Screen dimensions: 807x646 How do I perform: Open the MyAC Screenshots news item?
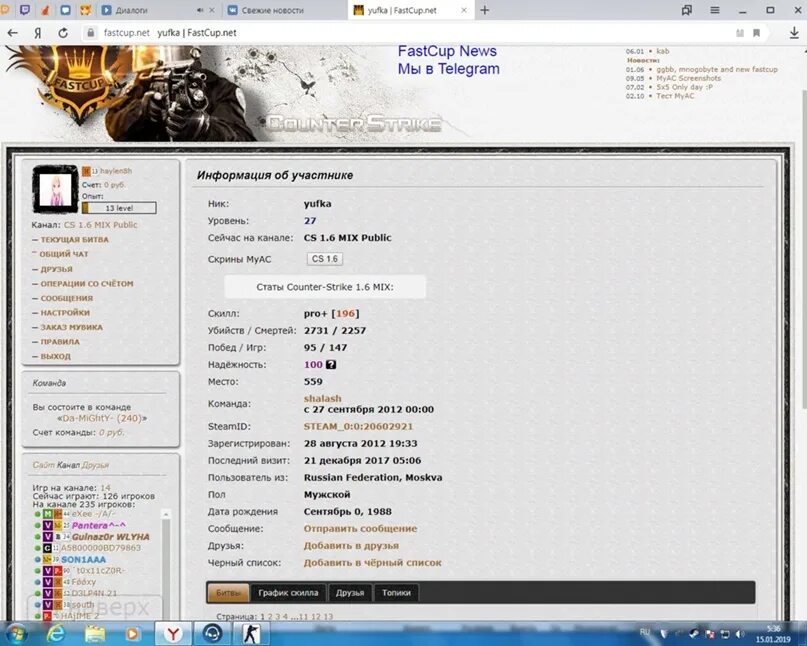tap(688, 78)
